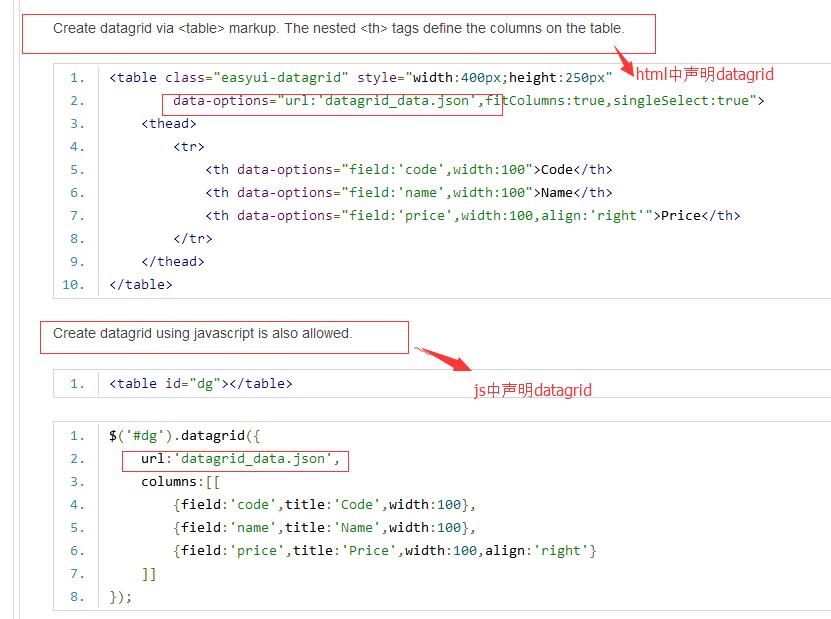This screenshot has height=619, width=831.
Task: Click the "$('#dg').datagrid({" code line
Action: (x=185, y=436)
